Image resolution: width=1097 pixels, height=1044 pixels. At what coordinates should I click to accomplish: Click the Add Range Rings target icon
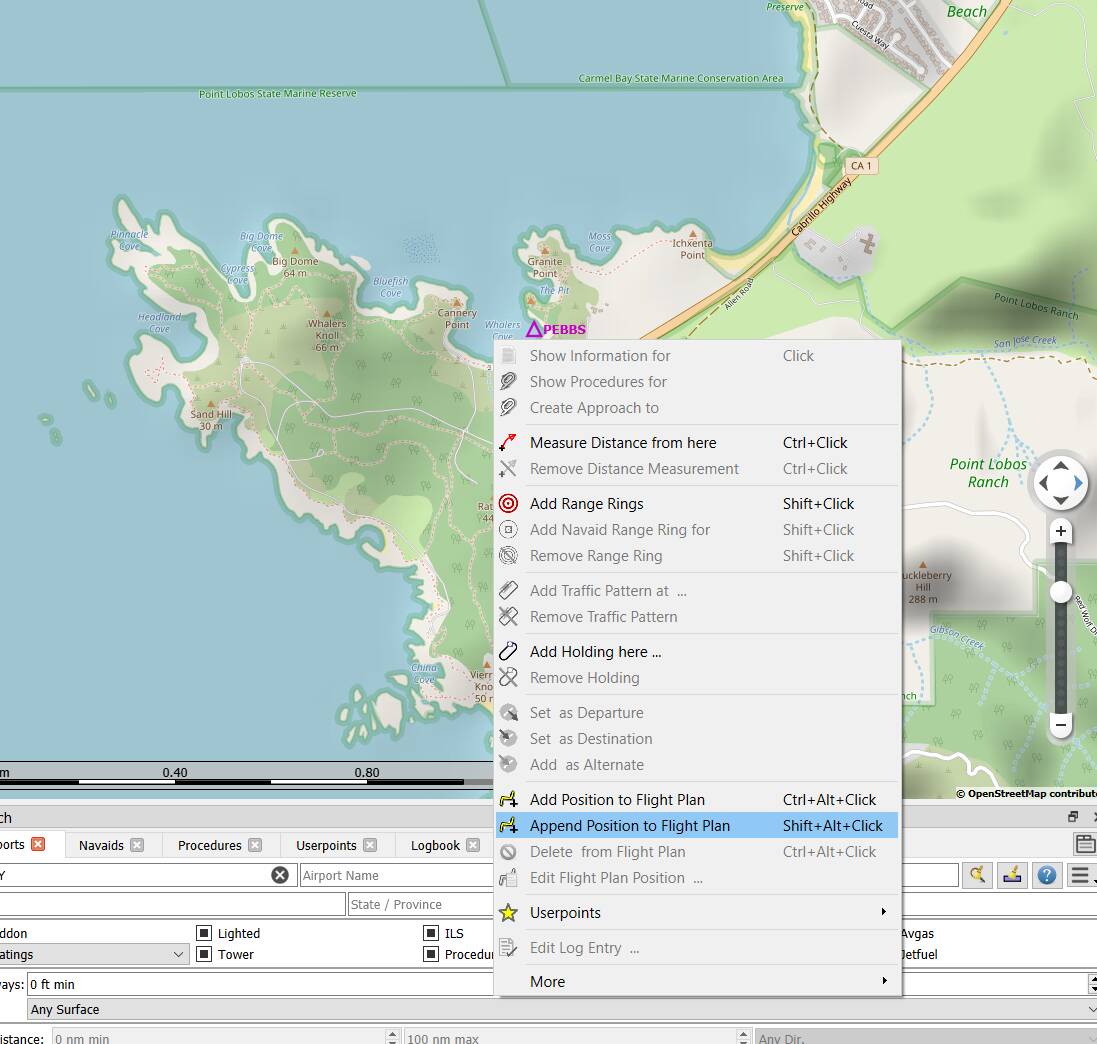pos(509,504)
